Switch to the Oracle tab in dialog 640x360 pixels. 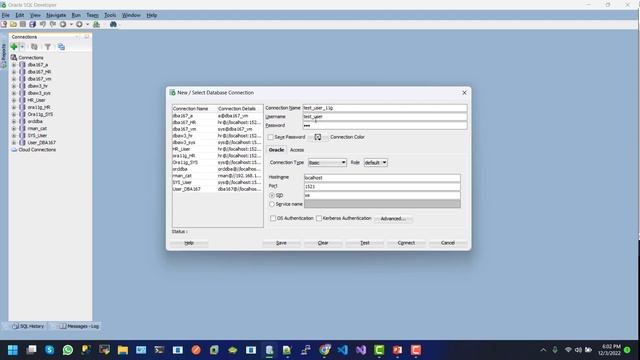coord(276,150)
